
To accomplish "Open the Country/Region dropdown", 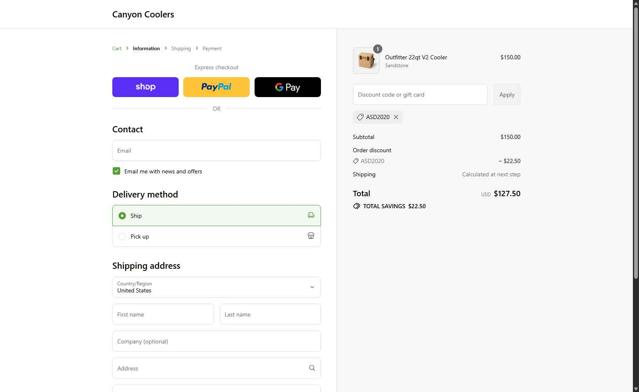I will click(x=216, y=287).
